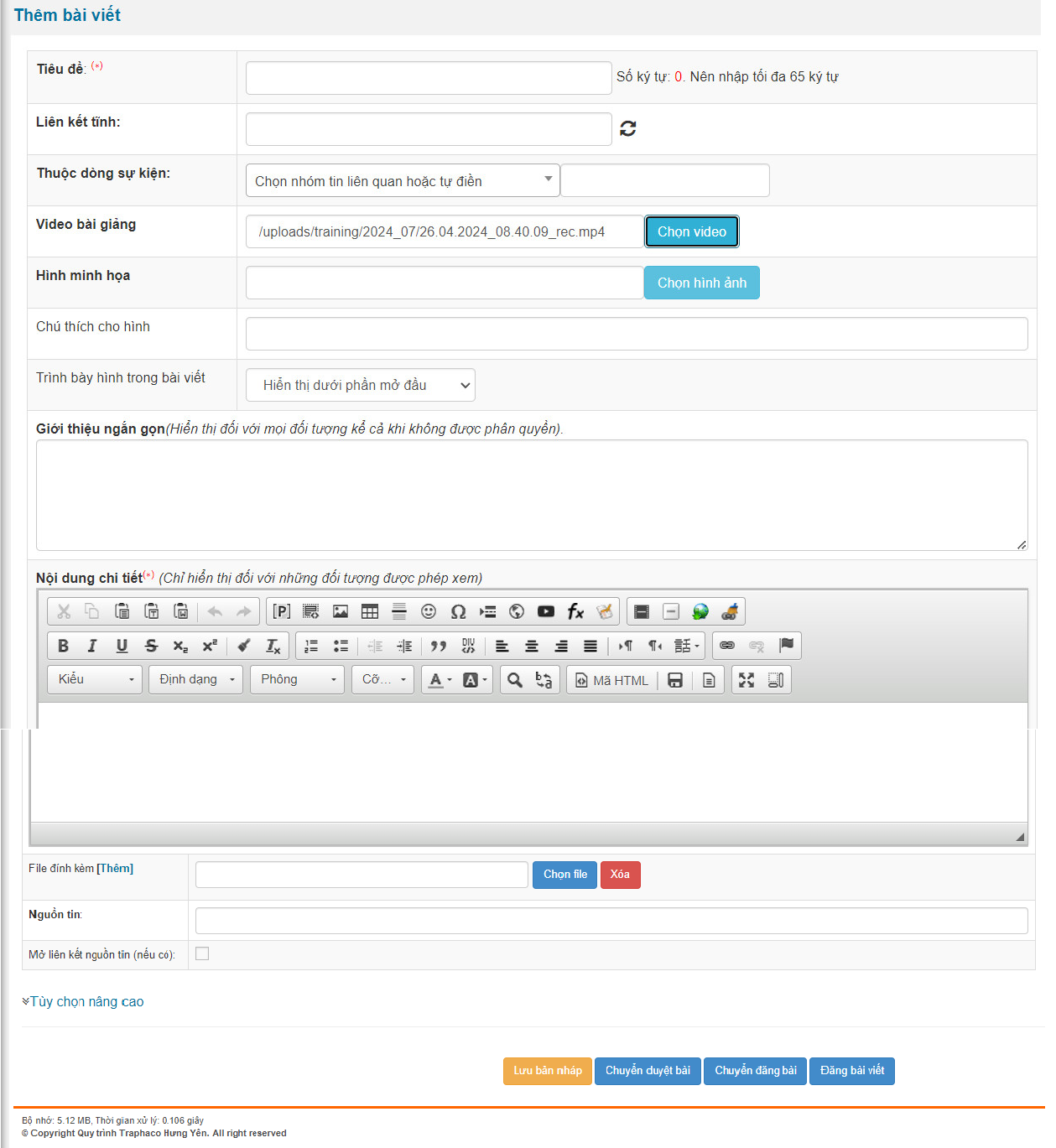The width and height of the screenshot is (1056, 1148).
Task: Maximize the editor to full screen
Action: click(746, 680)
